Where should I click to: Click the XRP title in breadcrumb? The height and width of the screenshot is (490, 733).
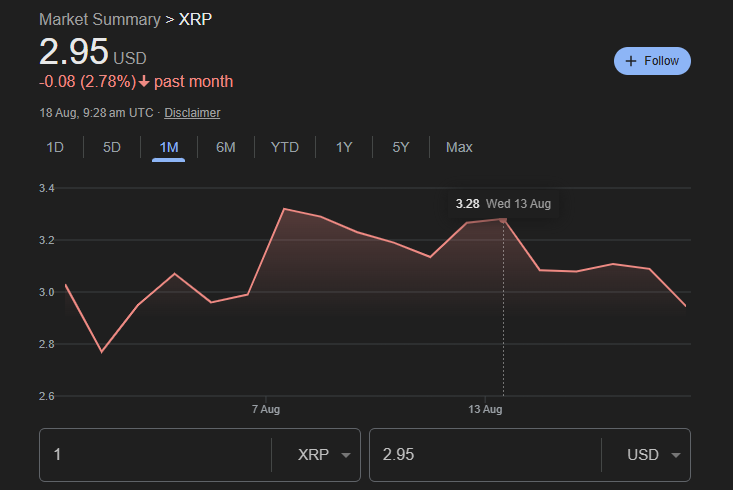(x=195, y=19)
